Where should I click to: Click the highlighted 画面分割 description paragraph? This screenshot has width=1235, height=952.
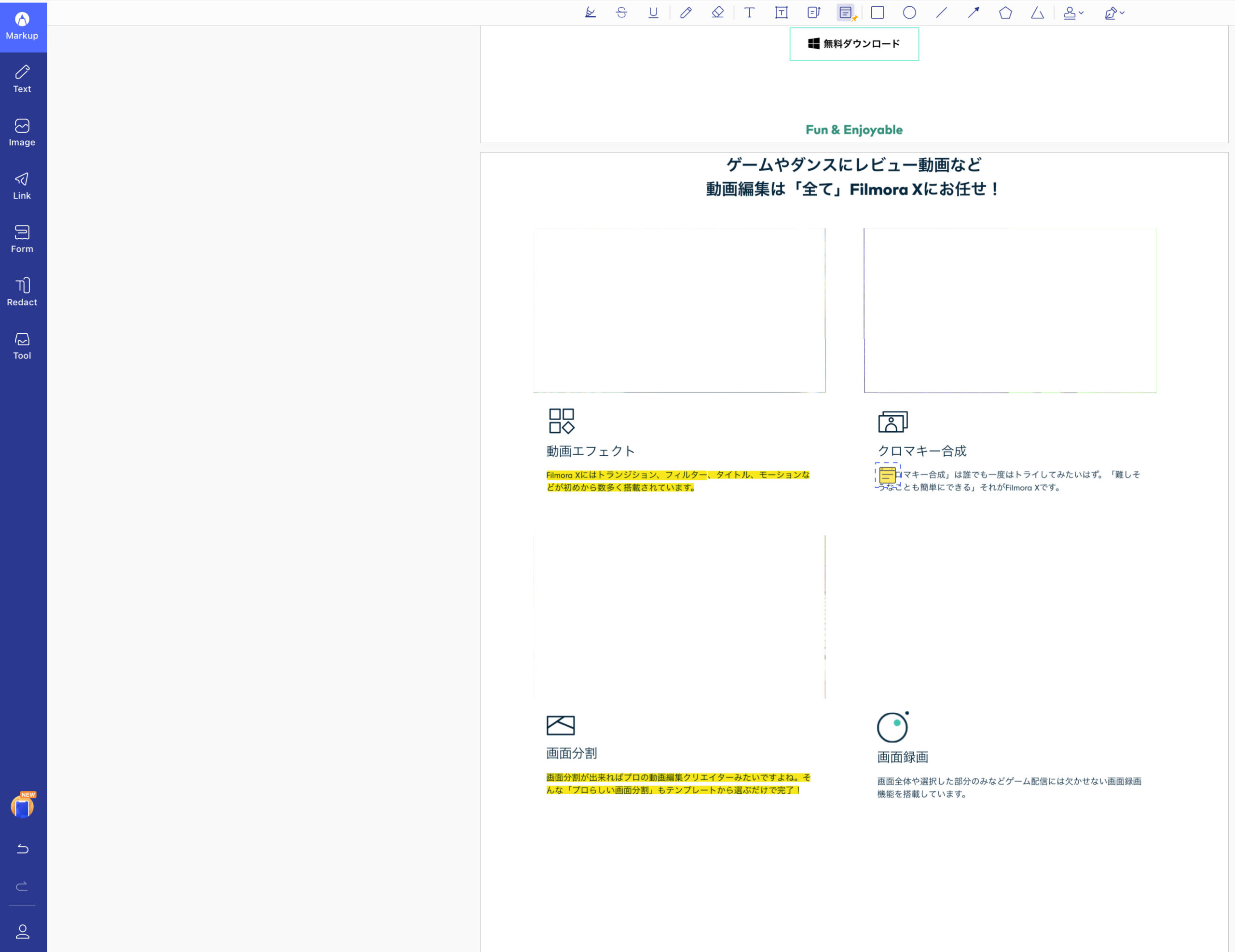click(x=678, y=784)
